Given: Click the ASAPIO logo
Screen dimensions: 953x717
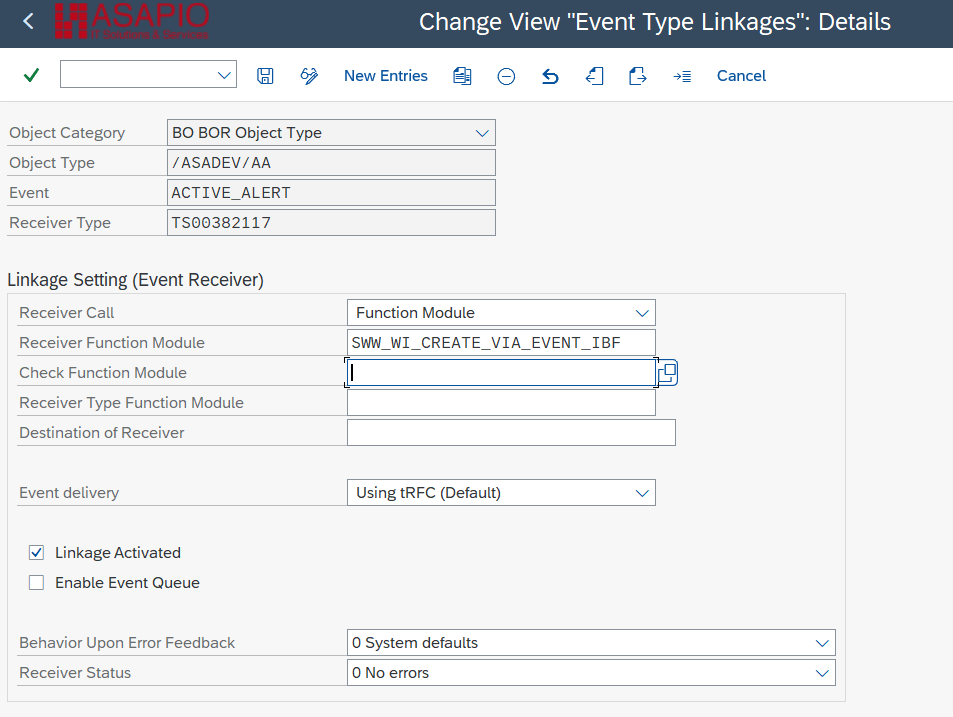Looking at the screenshot, I should pyautogui.click(x=132, y=21).
